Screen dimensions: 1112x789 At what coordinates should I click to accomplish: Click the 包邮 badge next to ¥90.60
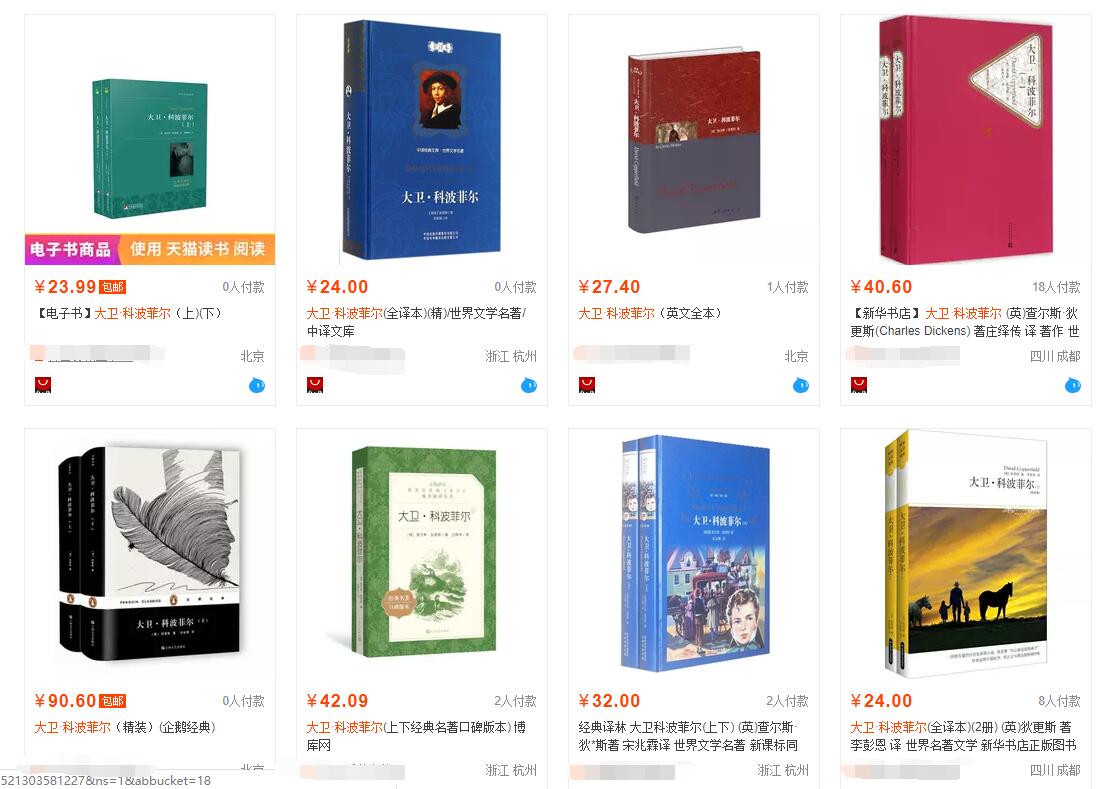pyautogui.click(x=113, y=701)
